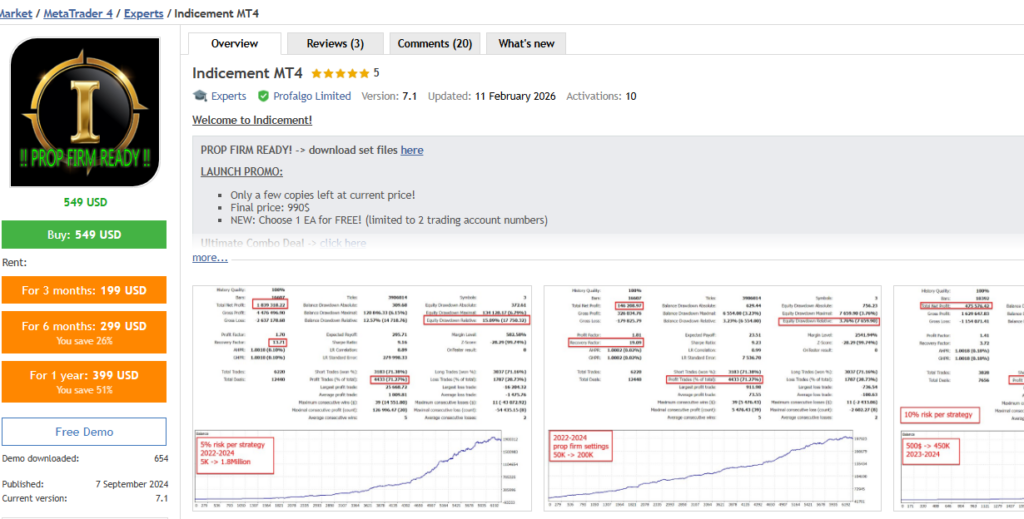
Task: Expand description with 'more...' link
Action: tap(210, 258)
